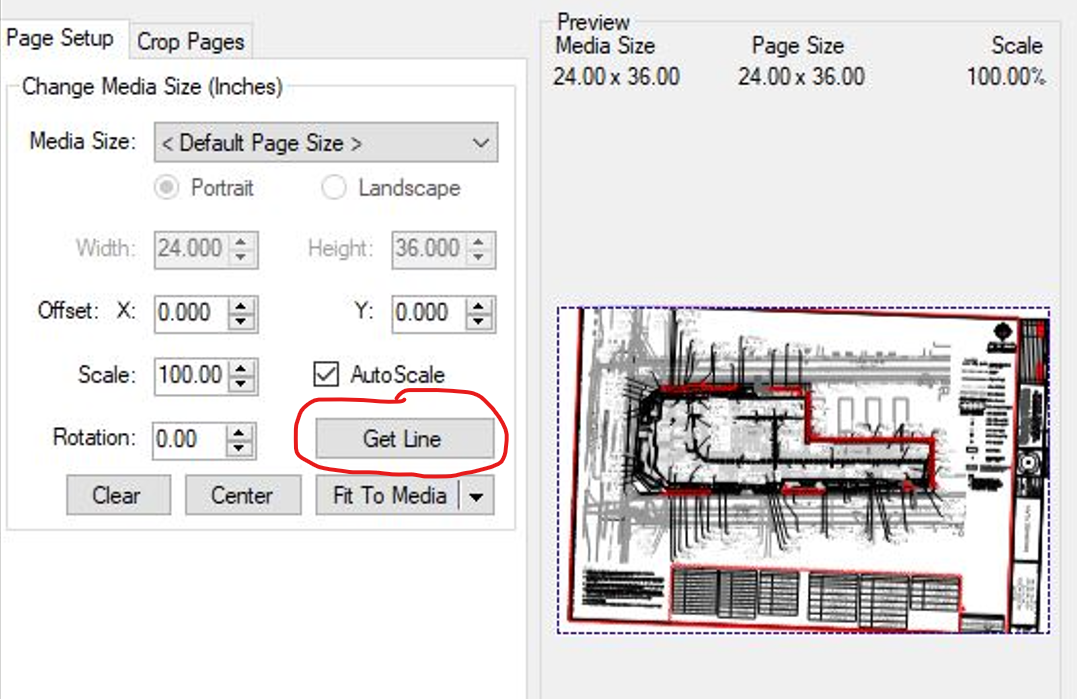Click into the Scale value field

point(190,376)
